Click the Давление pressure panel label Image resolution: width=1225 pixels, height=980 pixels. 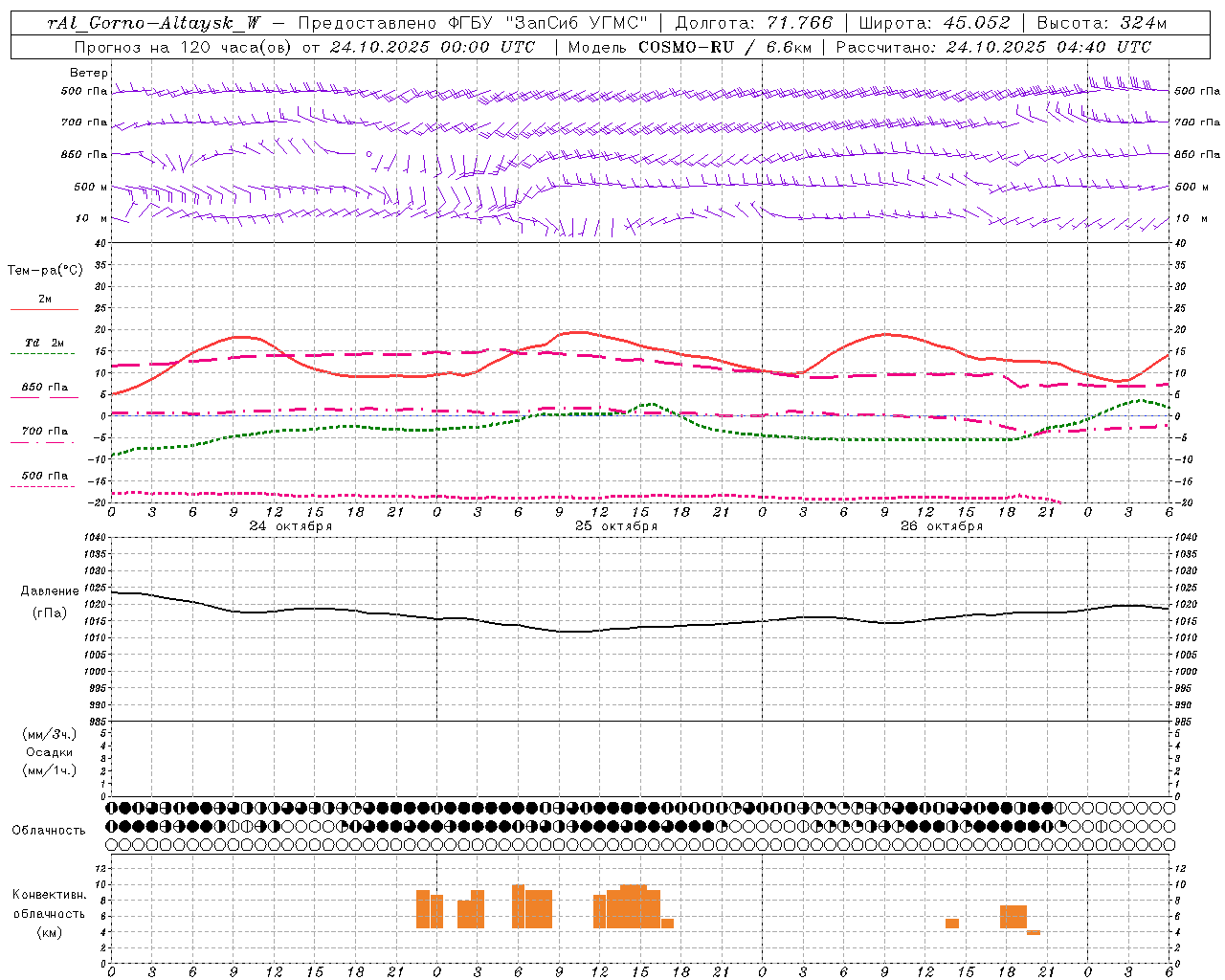tap(50, 591)
